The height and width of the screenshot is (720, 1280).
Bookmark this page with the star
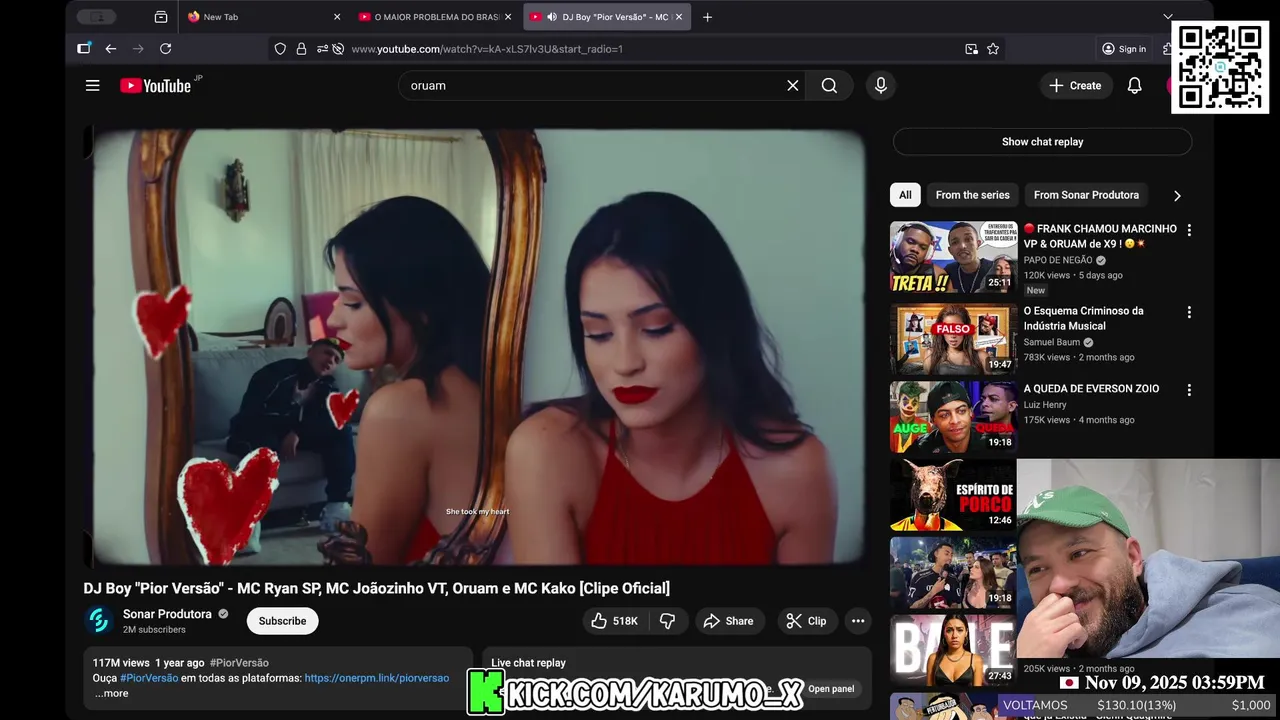[x=993, y=49]
